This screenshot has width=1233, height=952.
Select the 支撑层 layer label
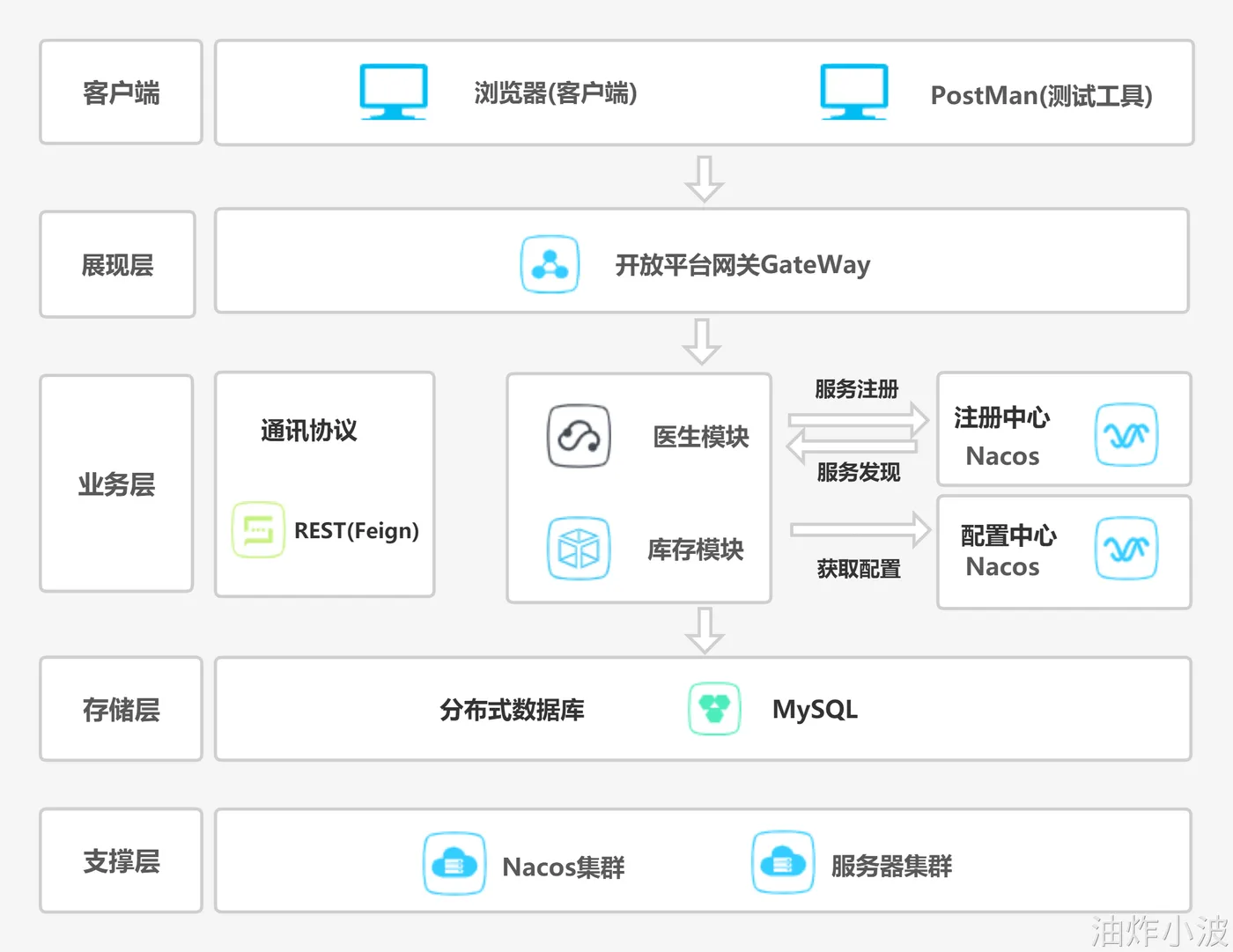(122, 860)
